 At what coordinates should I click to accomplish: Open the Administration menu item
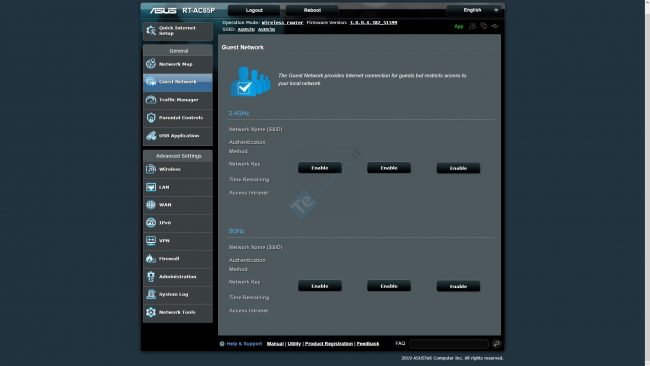pos(178,276)
